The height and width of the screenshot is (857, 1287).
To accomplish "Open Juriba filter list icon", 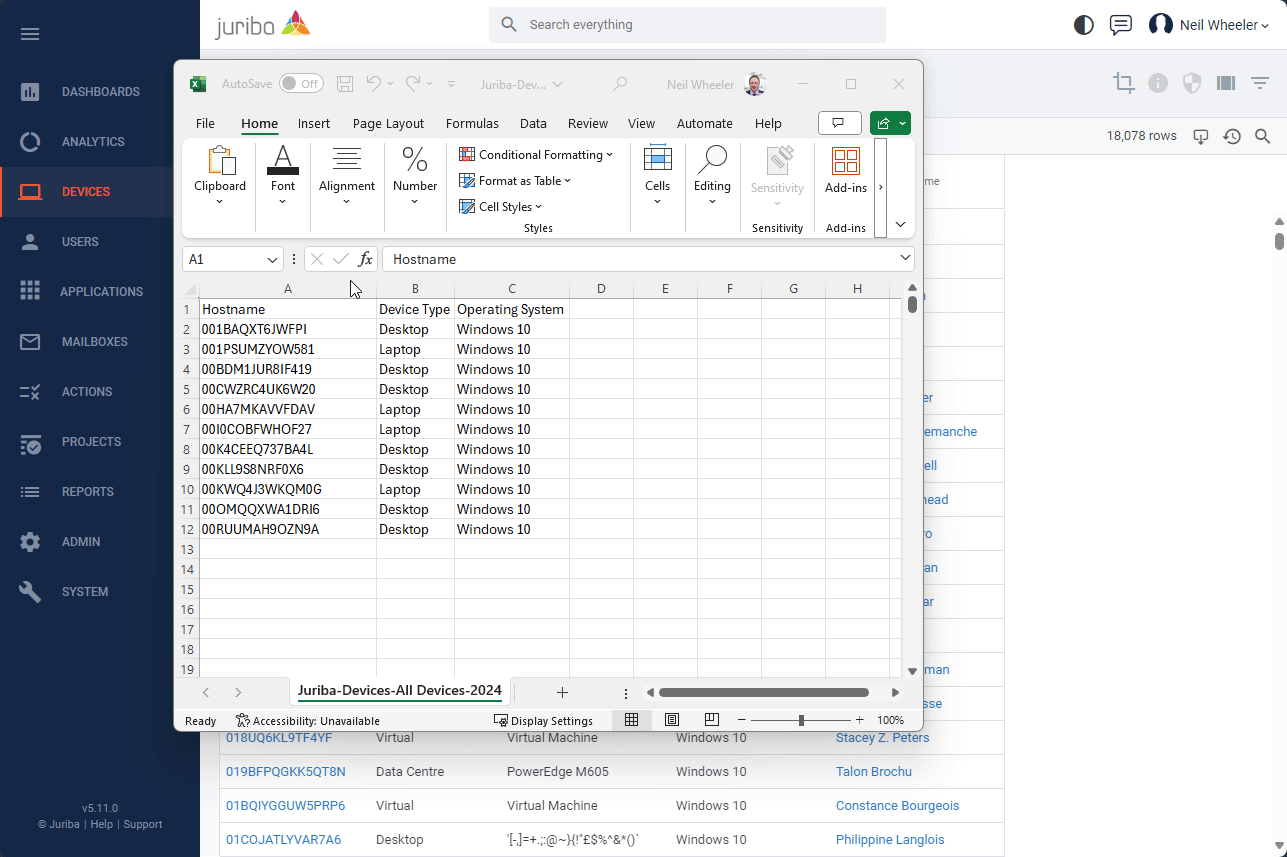I will [x=1260, y=84].
